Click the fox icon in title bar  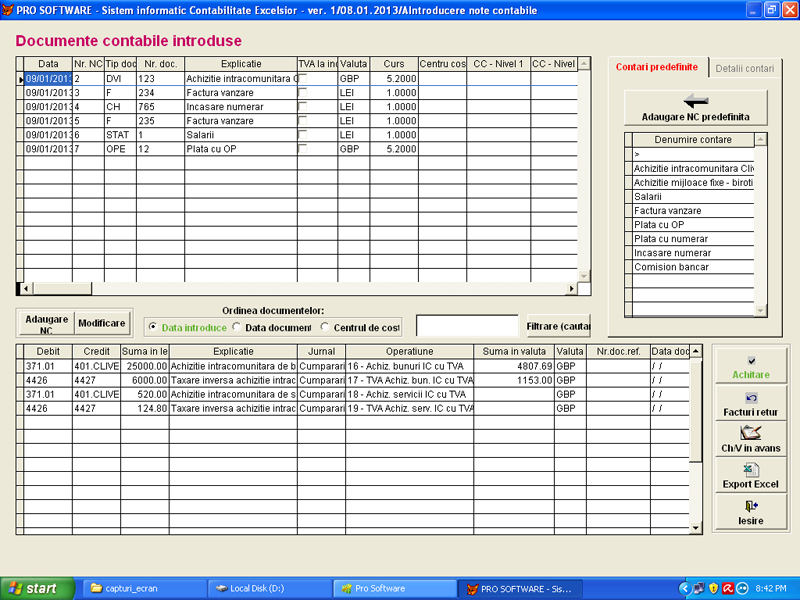pyautogui.click(x=8, y=10)
